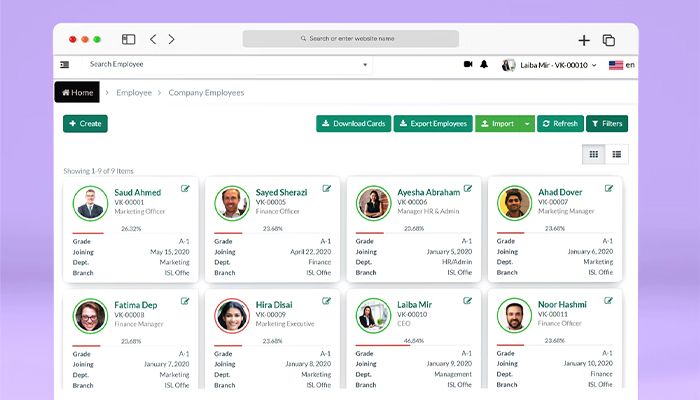700x400 pixels.
Task: Open the Laiba Mir card name link
Action: pos(414,304)
